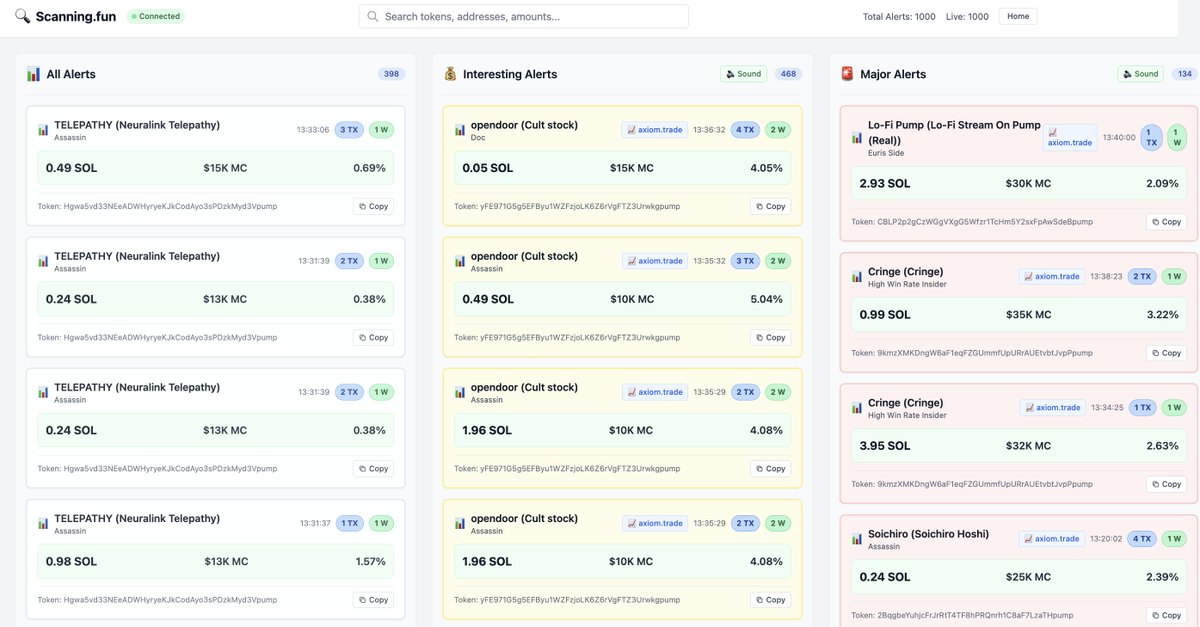Click the Connected status indicator

click(155, 16)
